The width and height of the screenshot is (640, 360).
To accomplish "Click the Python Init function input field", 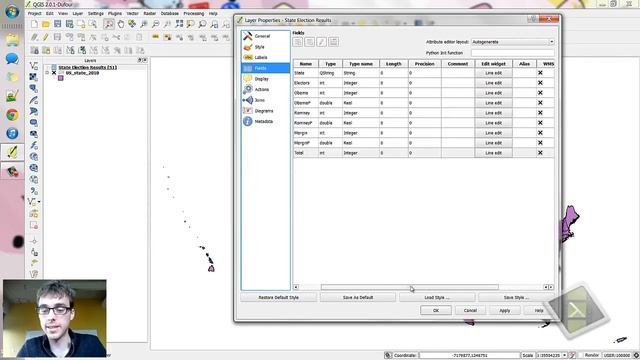I will point(513,53).
